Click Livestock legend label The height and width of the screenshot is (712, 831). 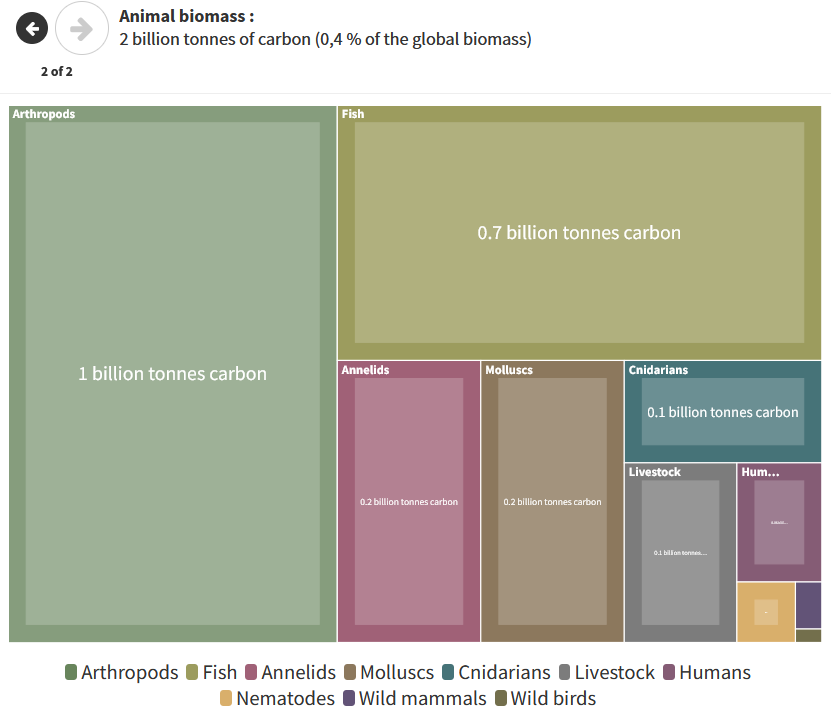[x=614, y=673]
